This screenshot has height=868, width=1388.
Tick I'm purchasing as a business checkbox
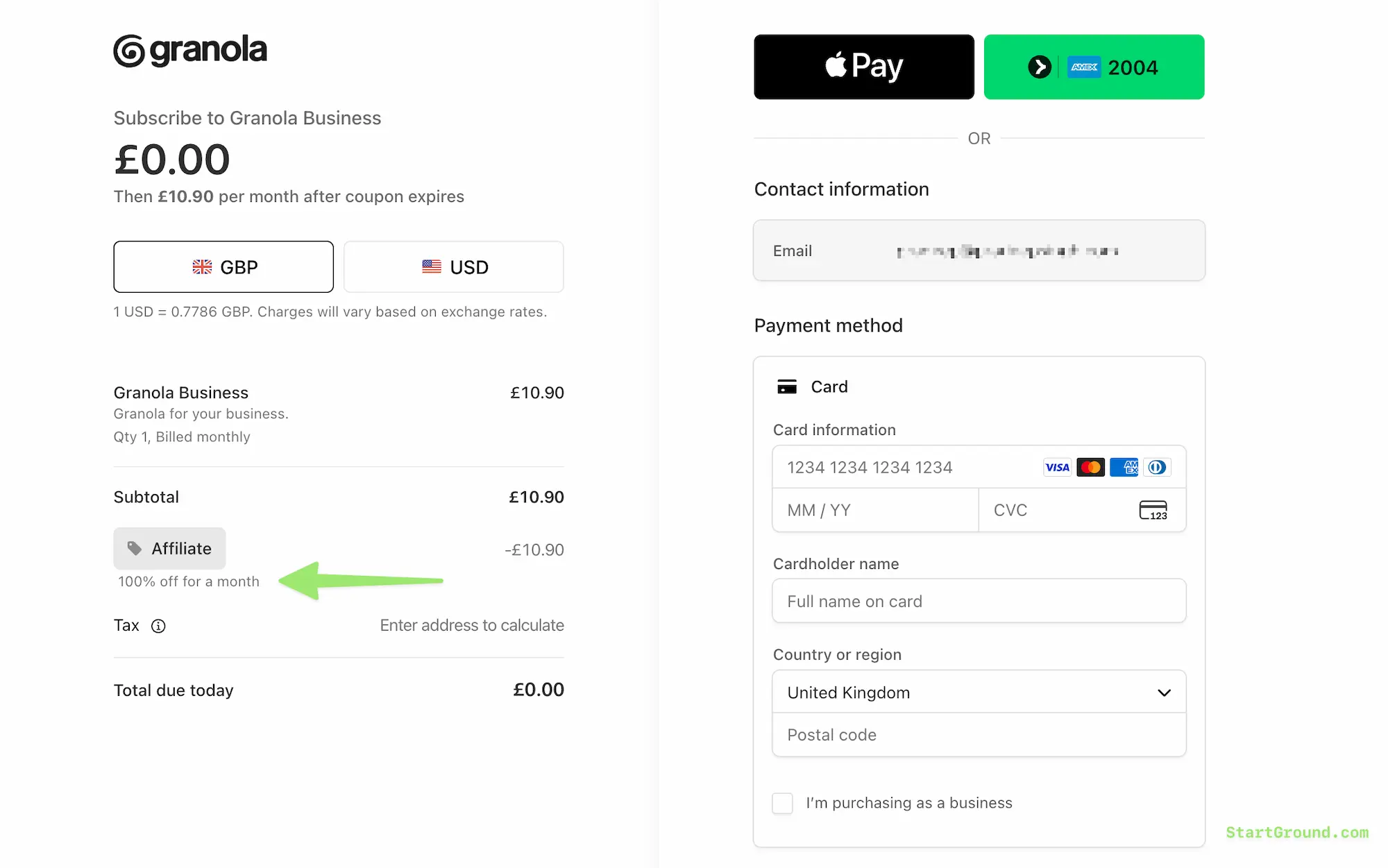point(782,803)
